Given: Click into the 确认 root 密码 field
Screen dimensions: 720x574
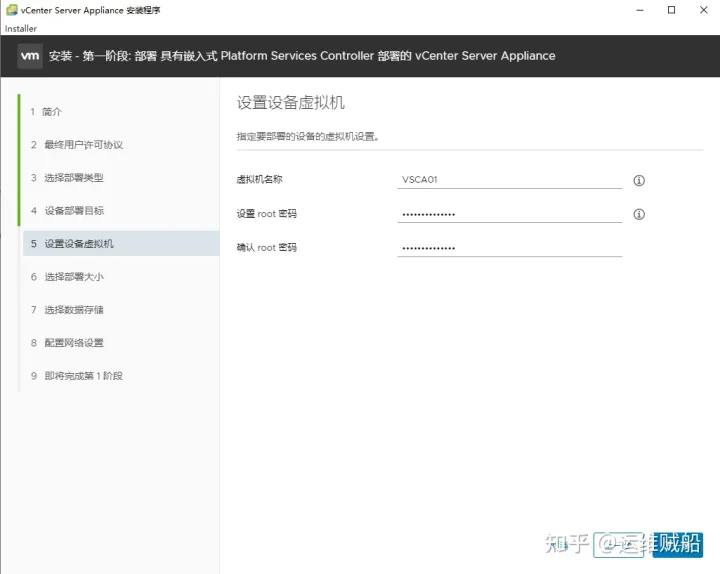Looking at the screenshot, I should tap(509, 248).
